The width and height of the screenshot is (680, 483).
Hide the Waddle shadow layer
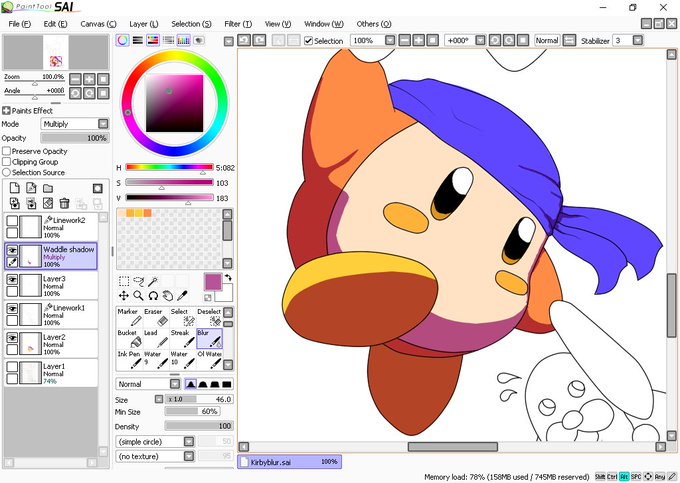(12, 250)
